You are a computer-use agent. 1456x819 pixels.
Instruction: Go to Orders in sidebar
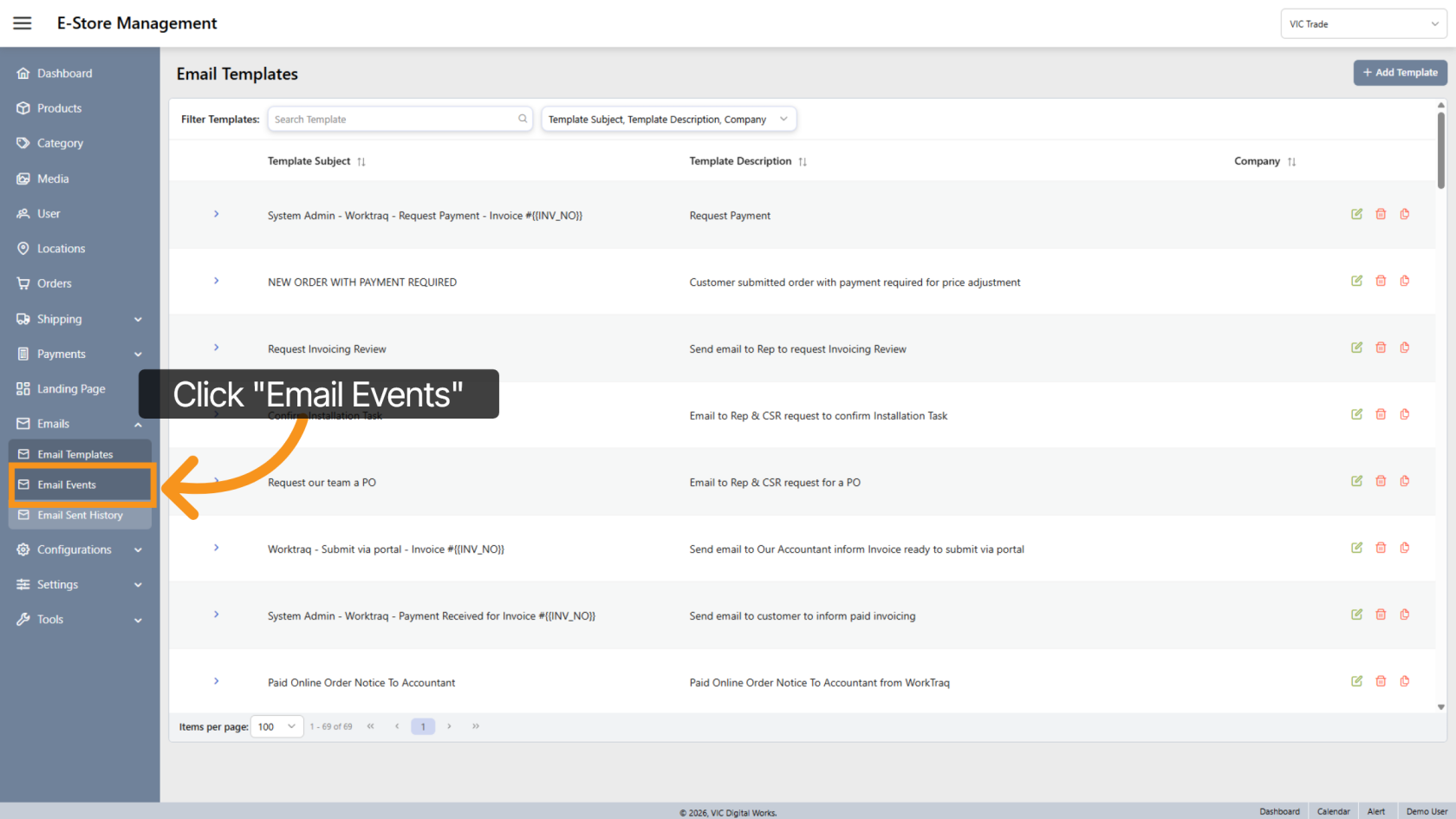pyautogui.click(x=54, y=283)
